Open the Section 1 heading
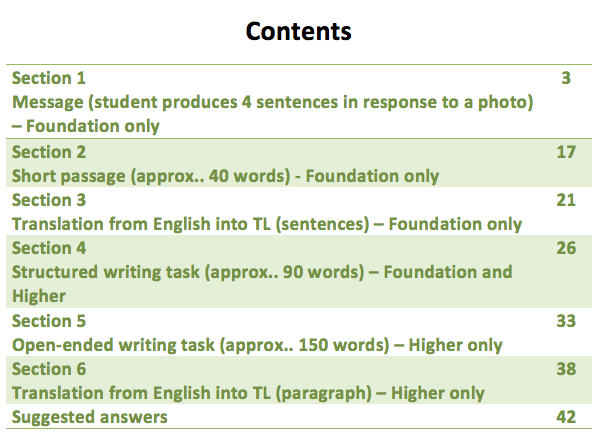Screen dimensions: 597x448 (x=49, y=78)
